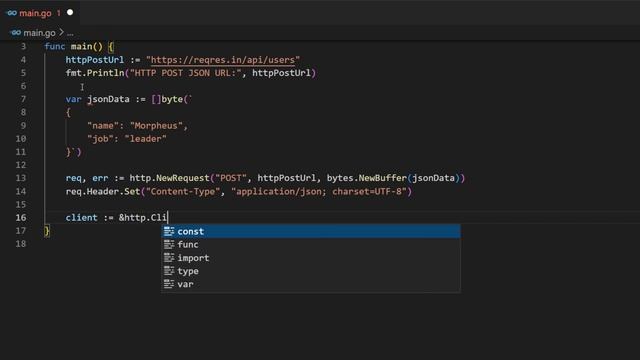Click the Go file icon in main.go tab
Image resolution: width=640 pixels, height=360 pixels.
click(x=11, y=13)
